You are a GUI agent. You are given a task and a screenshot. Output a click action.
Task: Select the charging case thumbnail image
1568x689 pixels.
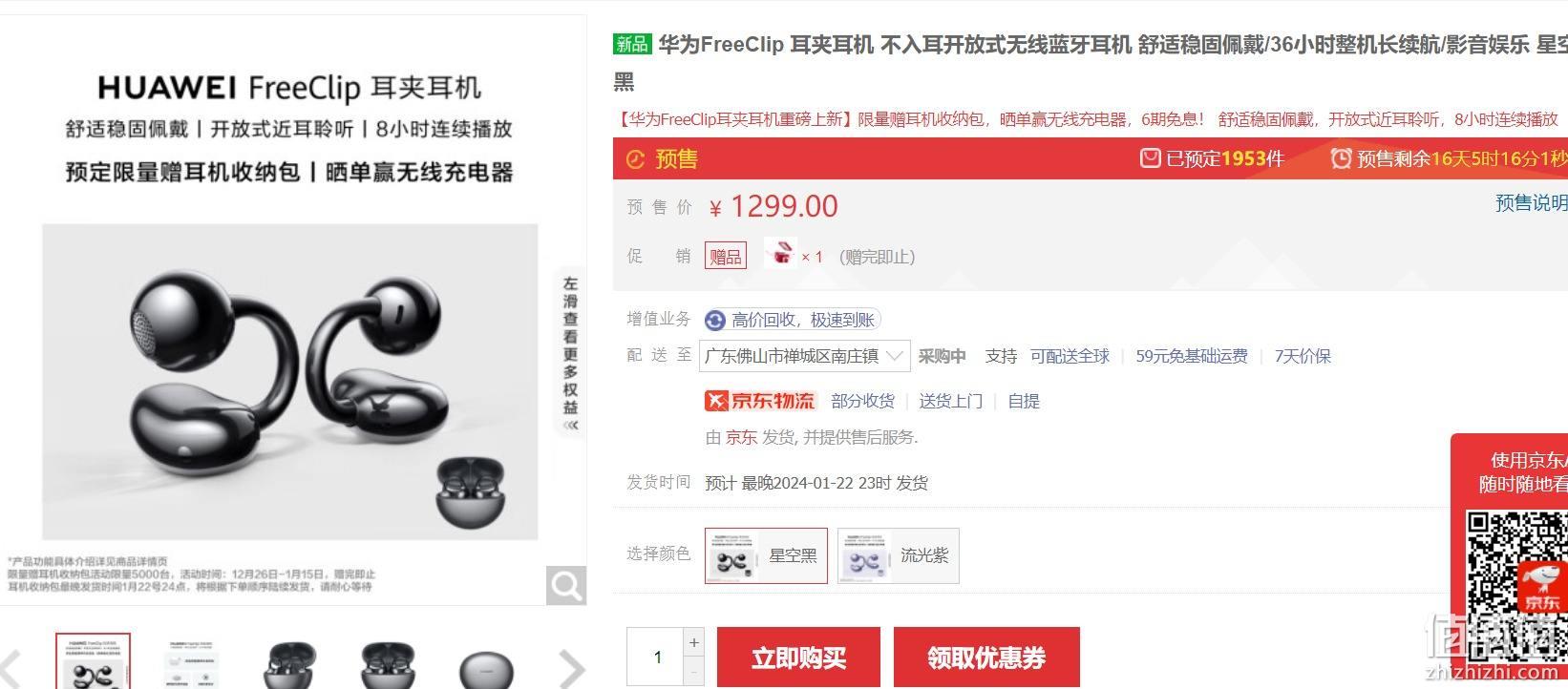coord(486,668)
